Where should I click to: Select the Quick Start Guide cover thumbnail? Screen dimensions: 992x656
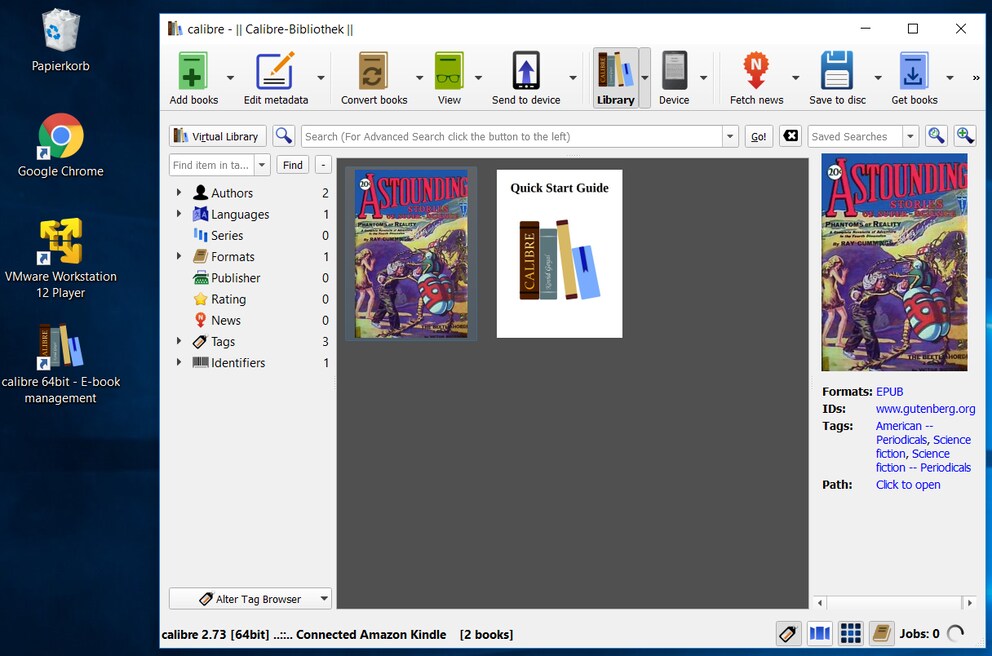click(559, 254)
